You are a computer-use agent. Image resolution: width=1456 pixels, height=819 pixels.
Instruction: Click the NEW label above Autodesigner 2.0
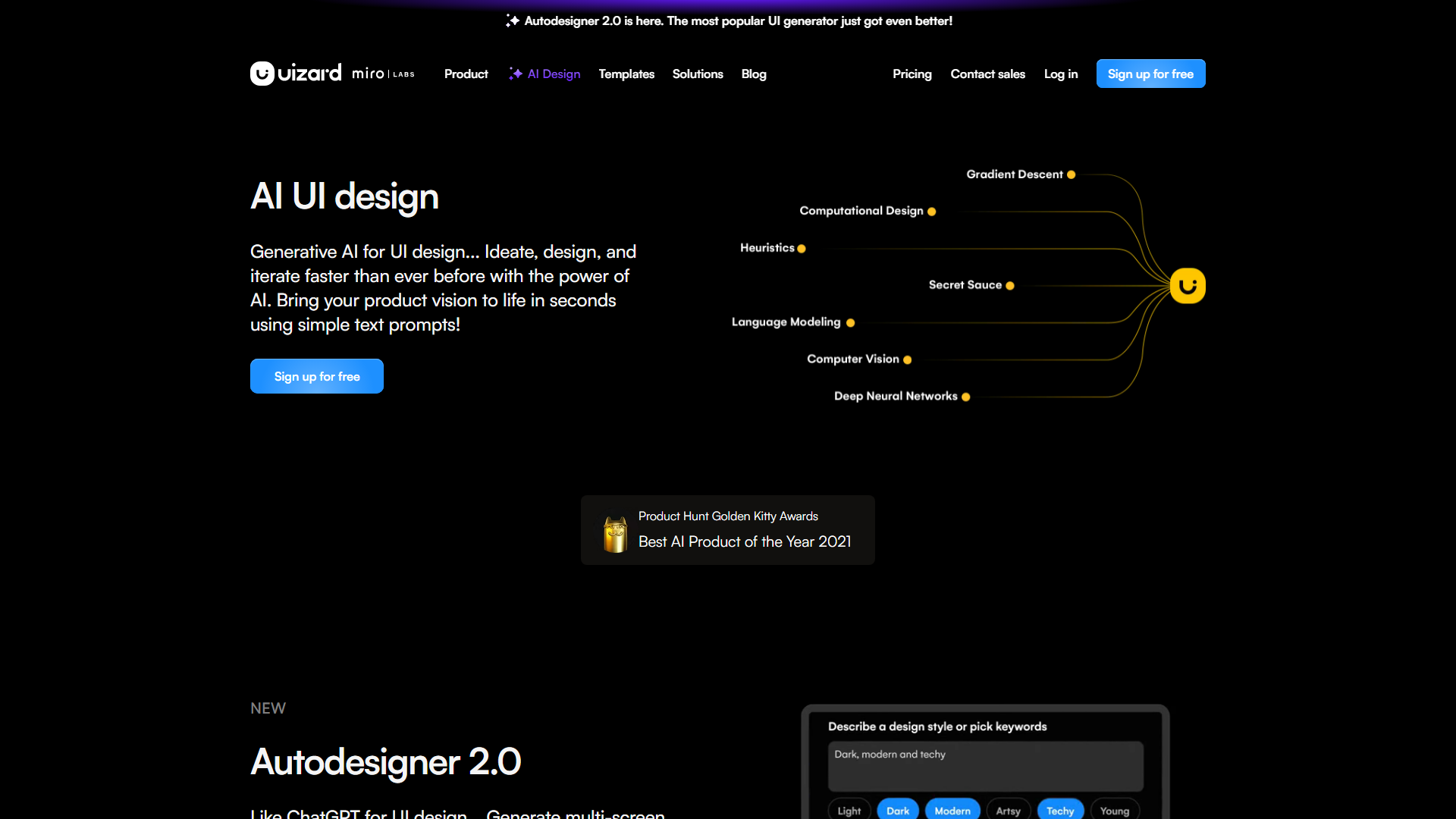pos(268,708)
